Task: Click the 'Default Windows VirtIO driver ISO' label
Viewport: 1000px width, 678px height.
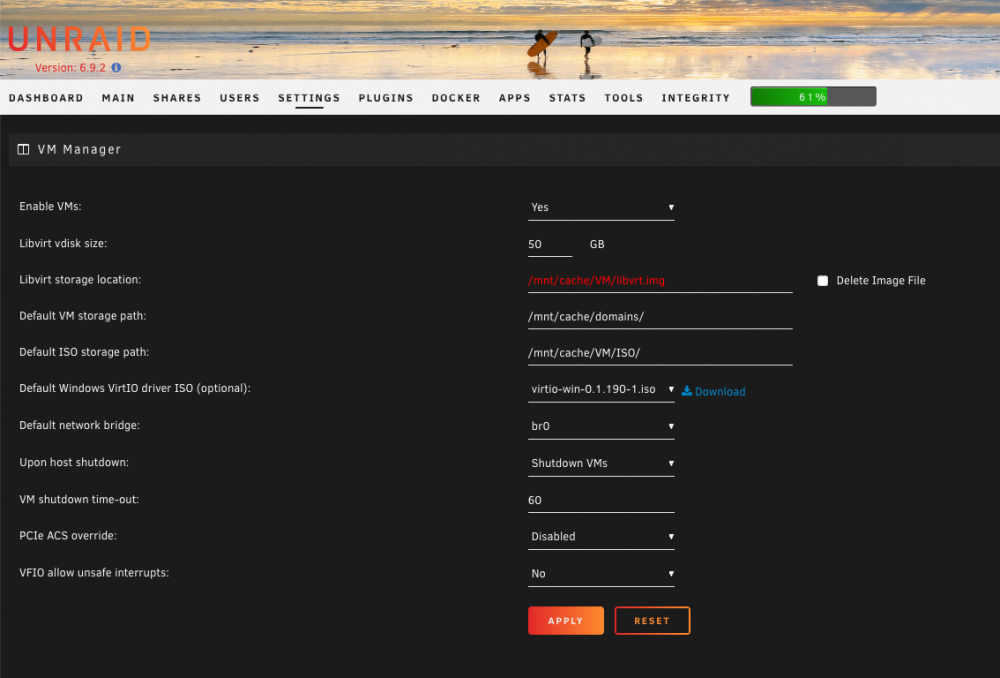Action: [135, 388]
